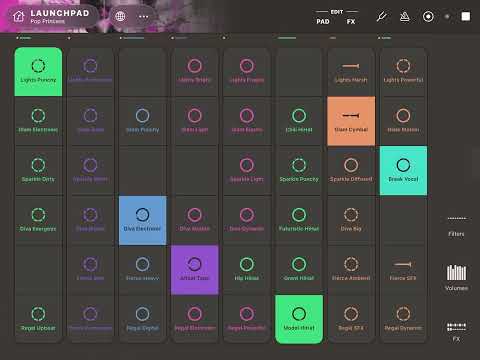Image resolution: width=480 pixels, height=360 pixels.
Task: Open the globe community icon
Action: [120, 16]
